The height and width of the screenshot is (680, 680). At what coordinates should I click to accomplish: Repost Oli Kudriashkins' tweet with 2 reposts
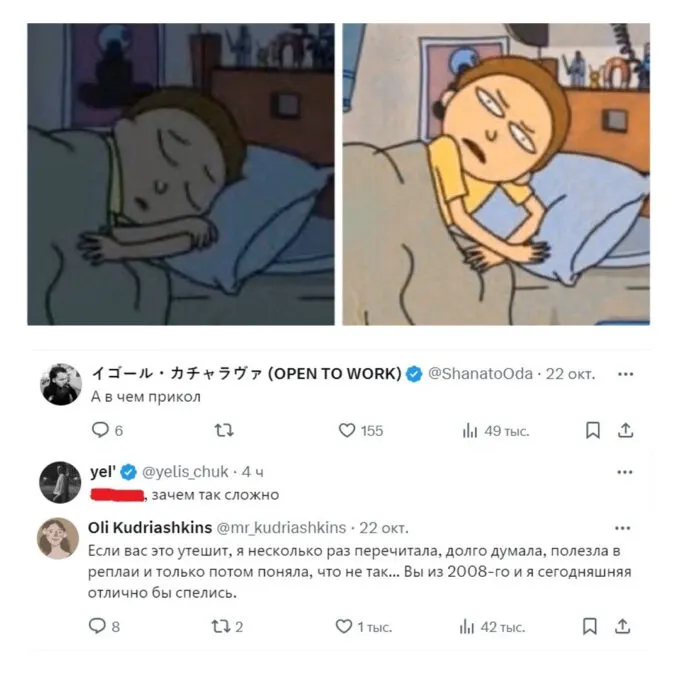point(223,627)
